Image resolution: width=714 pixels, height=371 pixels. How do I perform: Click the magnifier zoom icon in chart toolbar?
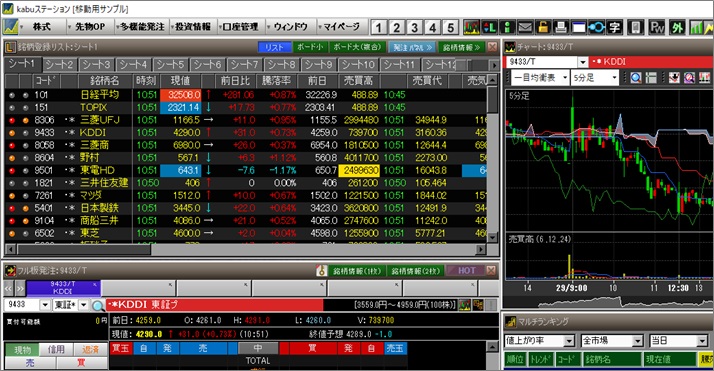(x=636, y=78)
